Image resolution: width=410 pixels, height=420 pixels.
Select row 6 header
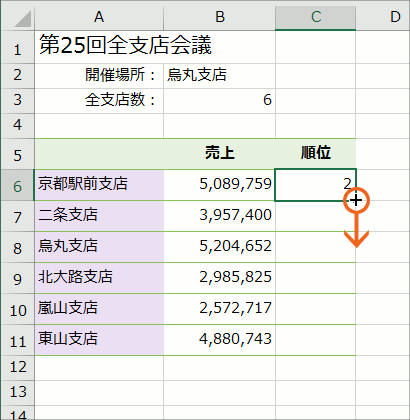(17, 185)
